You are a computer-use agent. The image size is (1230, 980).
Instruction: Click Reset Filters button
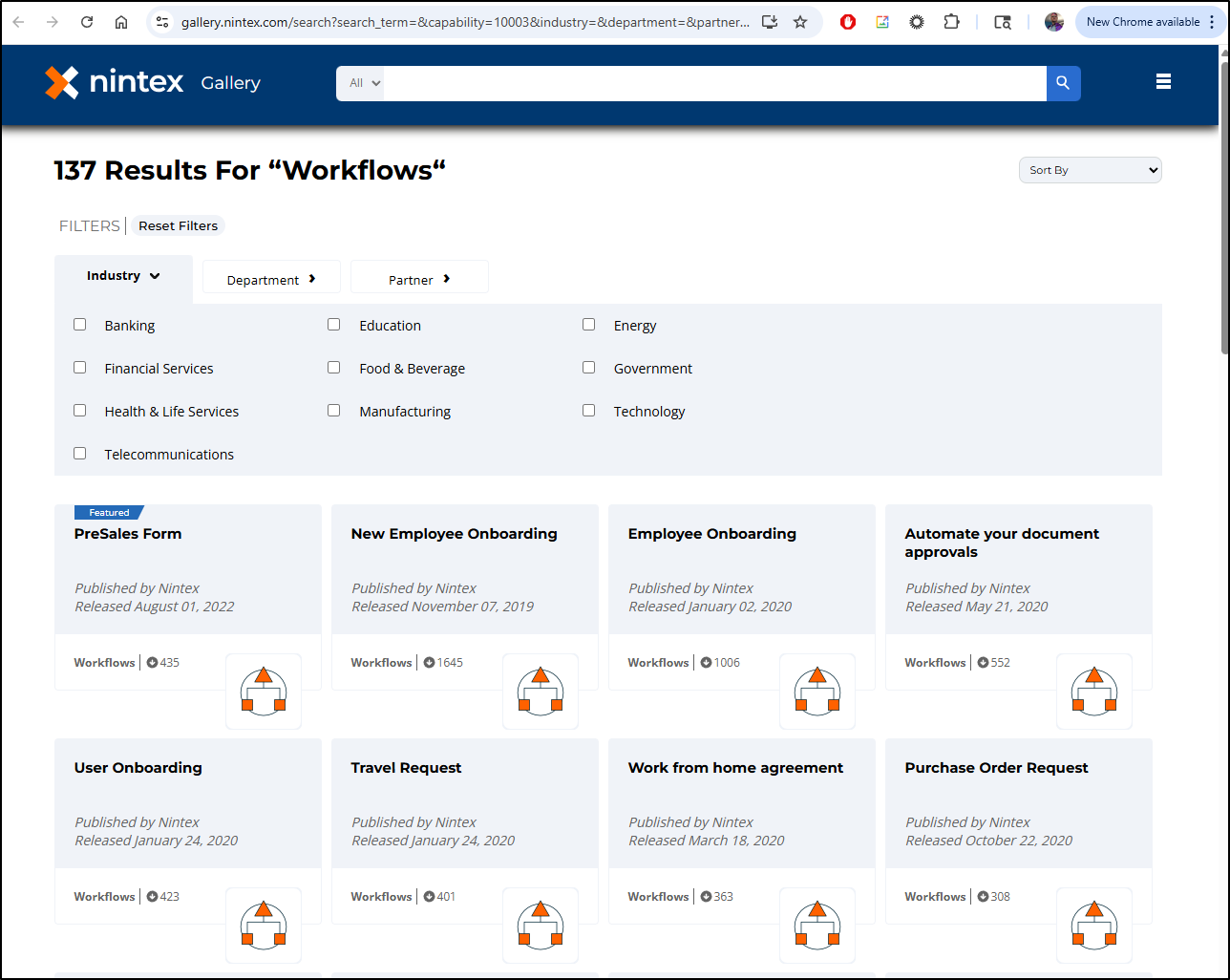tap(179, 226)
